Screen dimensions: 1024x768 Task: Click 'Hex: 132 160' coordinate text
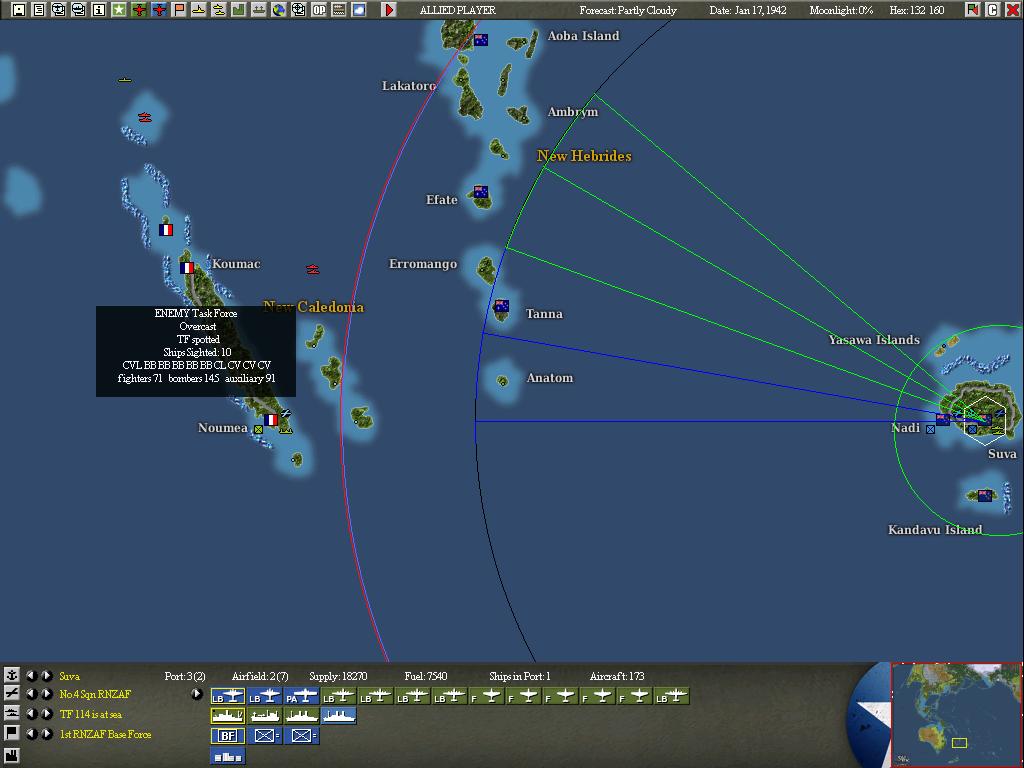[917, 10]
